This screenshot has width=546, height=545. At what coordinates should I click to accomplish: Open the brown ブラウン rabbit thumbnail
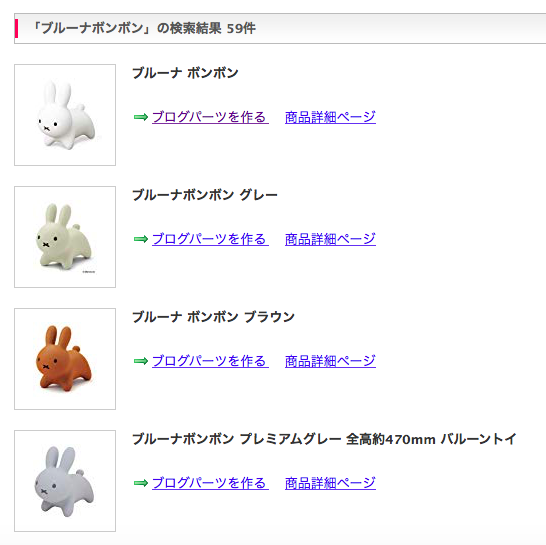65,359
